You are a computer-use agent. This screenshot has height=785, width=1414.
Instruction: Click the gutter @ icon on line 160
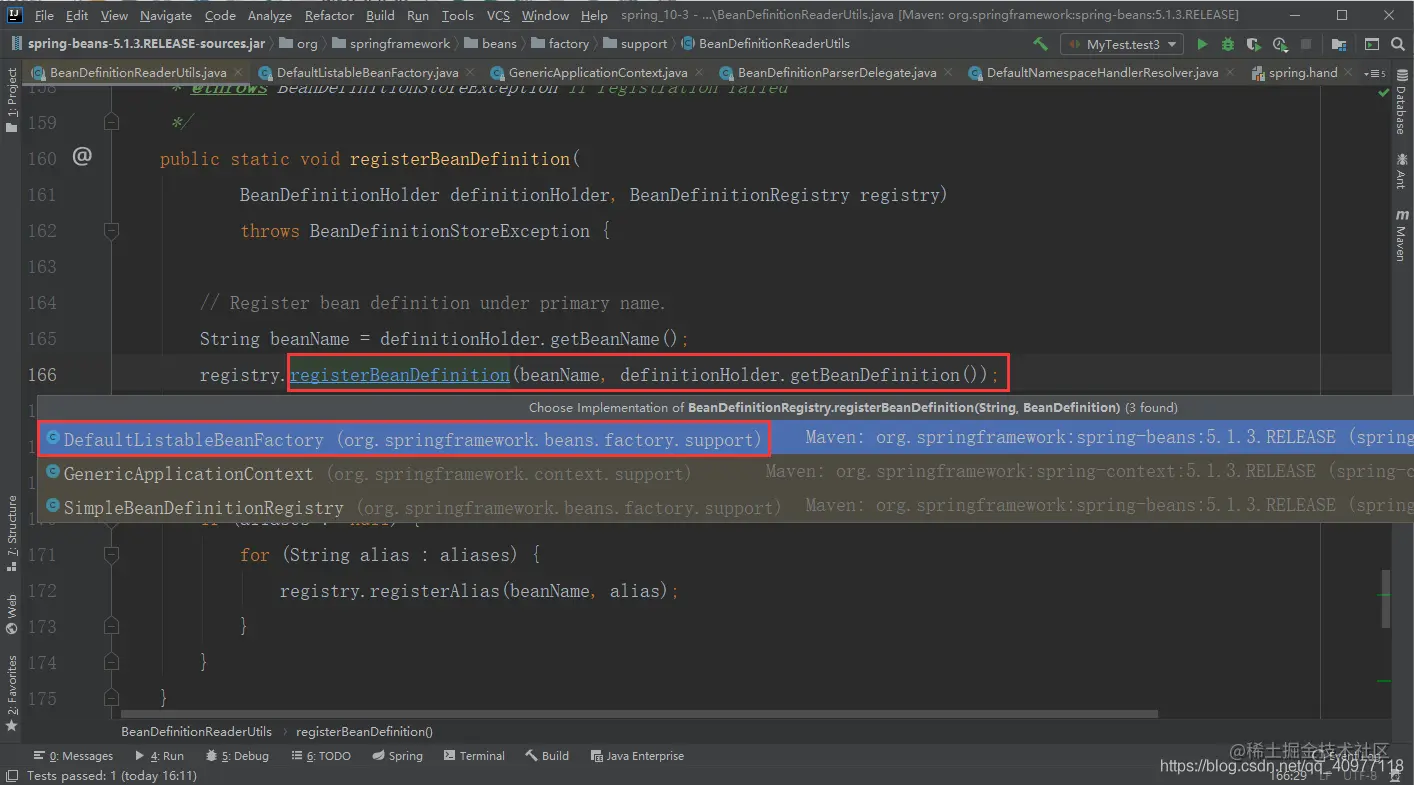coord(82,156)
